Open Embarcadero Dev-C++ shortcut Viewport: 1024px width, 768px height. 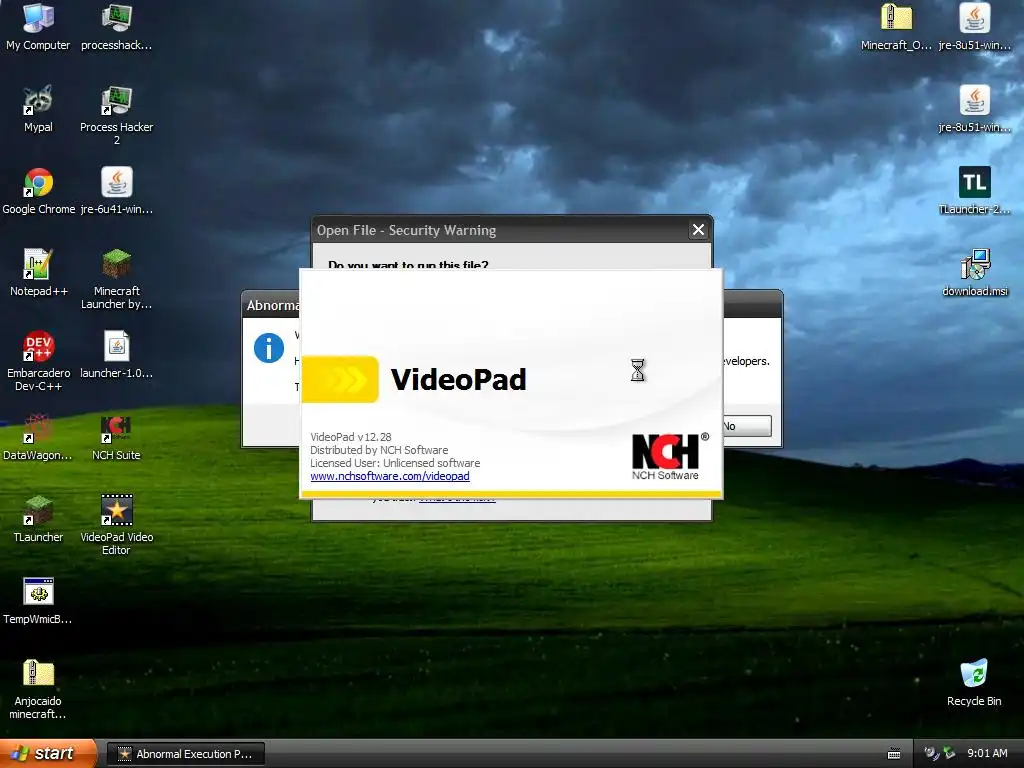point(38,361)
